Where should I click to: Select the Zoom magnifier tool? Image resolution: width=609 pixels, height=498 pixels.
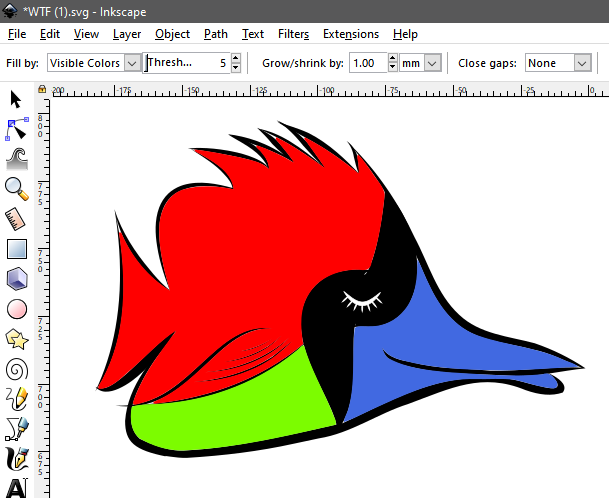(16, 187)
